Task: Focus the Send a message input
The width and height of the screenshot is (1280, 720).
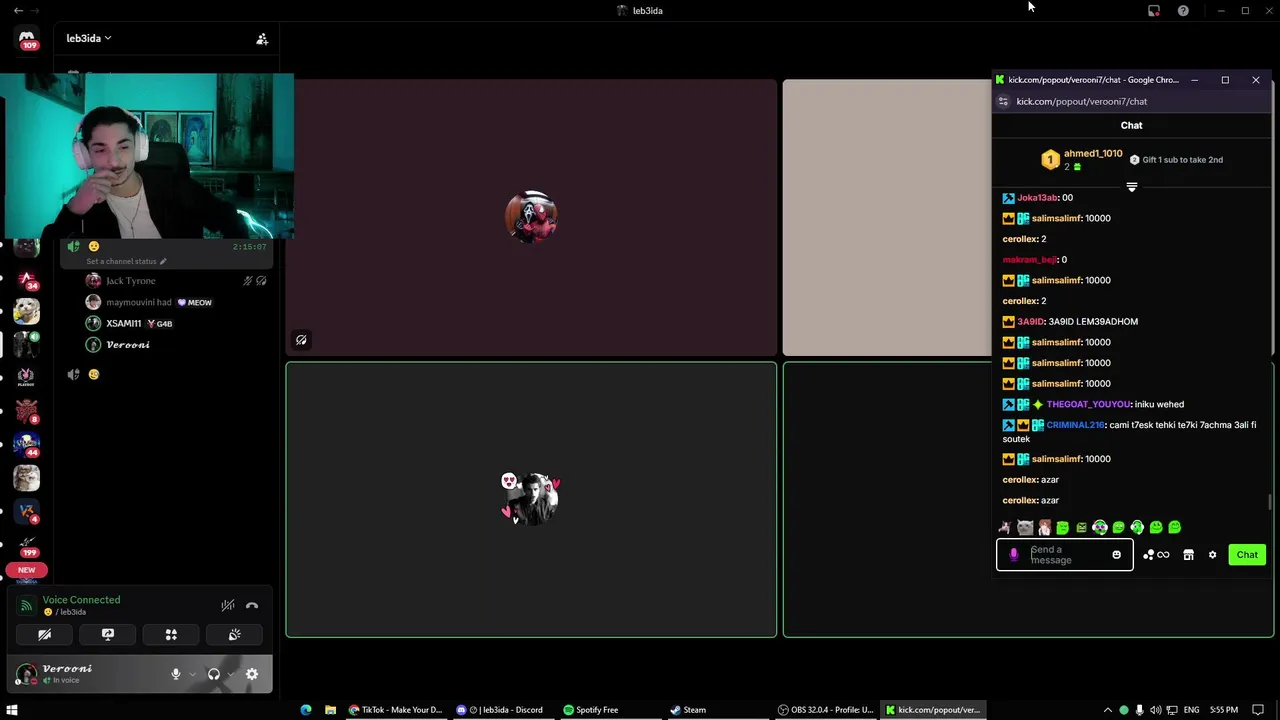Action: coord(1065,555)
